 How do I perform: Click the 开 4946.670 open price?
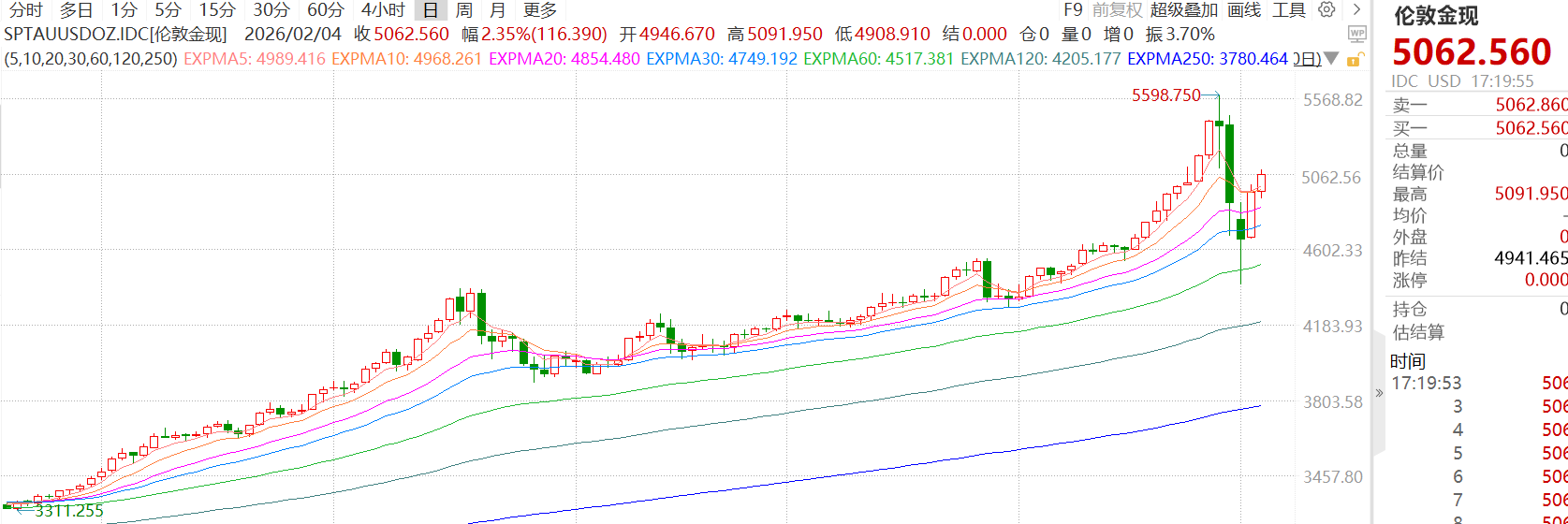pyautogui.click(x=667, y=35)
